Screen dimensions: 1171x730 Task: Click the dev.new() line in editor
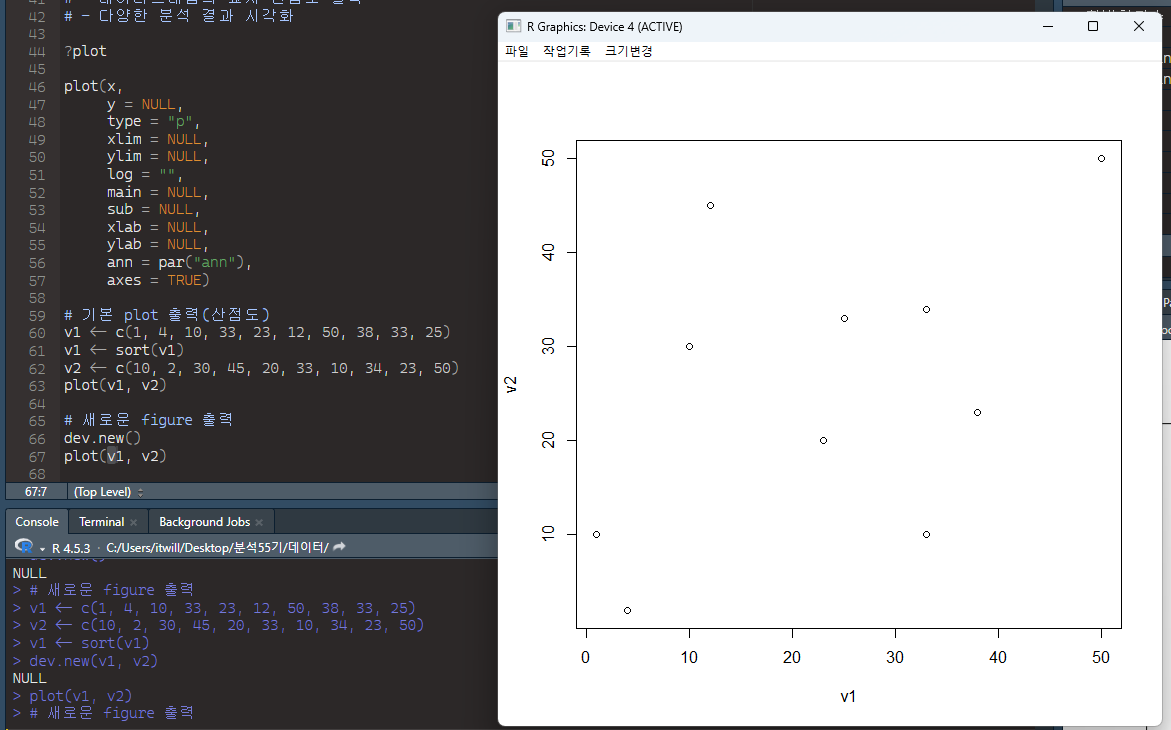[102, 438]
